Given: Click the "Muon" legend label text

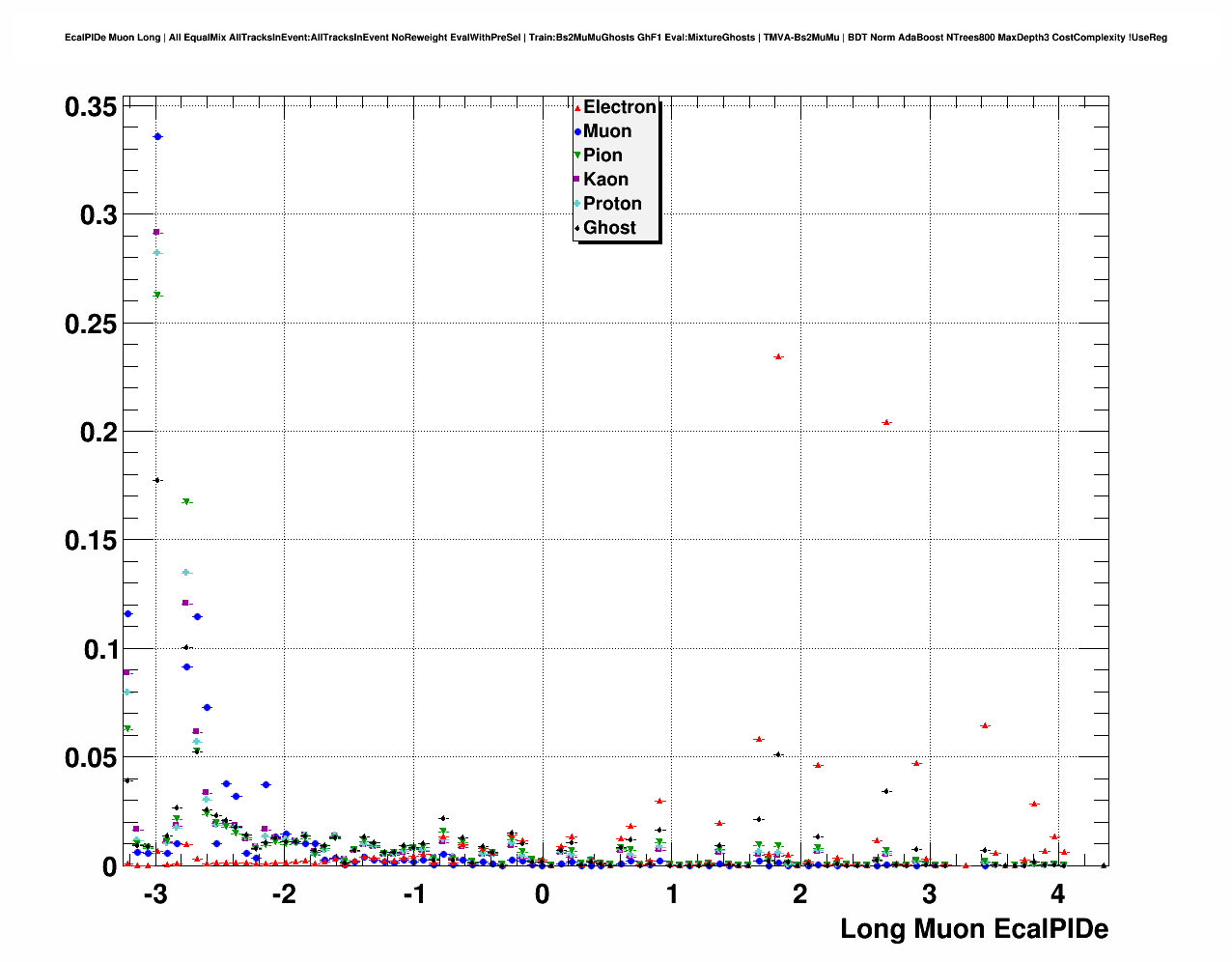Looking at the screenshot, I should pyautogui.click(x=607, y=131).
